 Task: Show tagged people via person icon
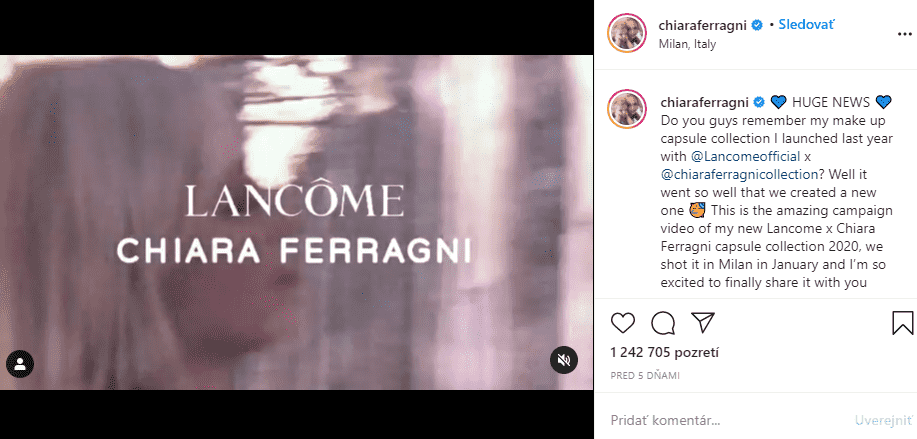(x=20, y=364)
